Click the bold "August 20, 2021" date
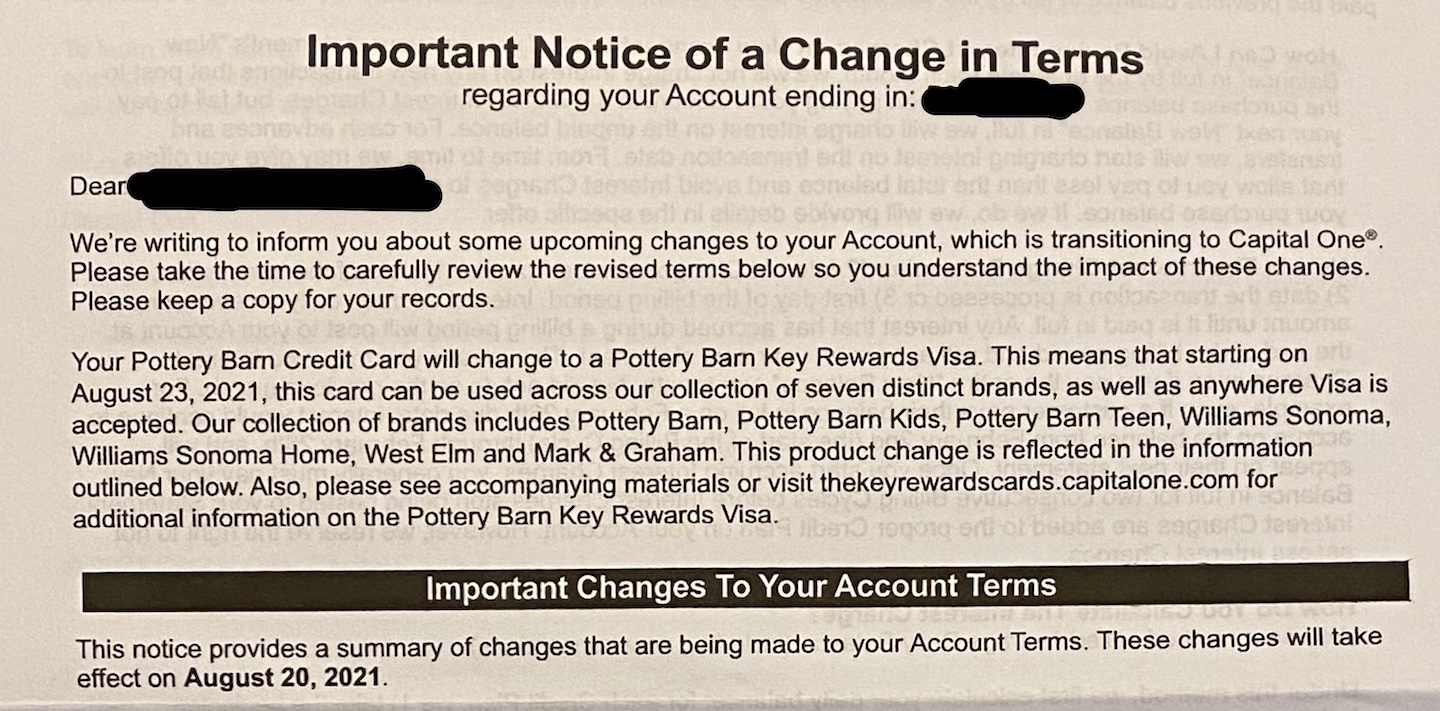1440x711 pixels. [x=282, y=677]
